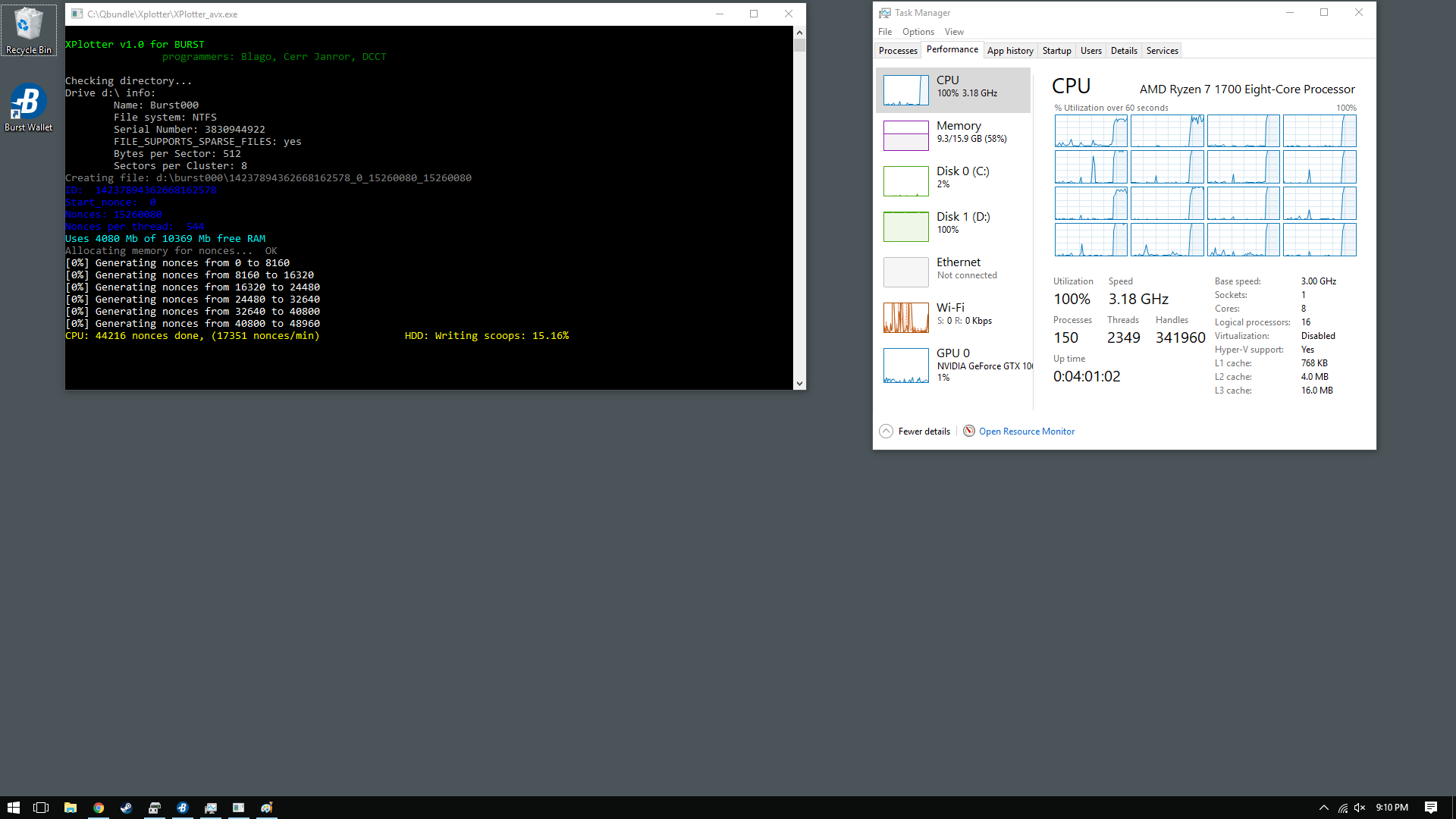
Task: Show hidden system tray icons
Action: (1323, 808)
